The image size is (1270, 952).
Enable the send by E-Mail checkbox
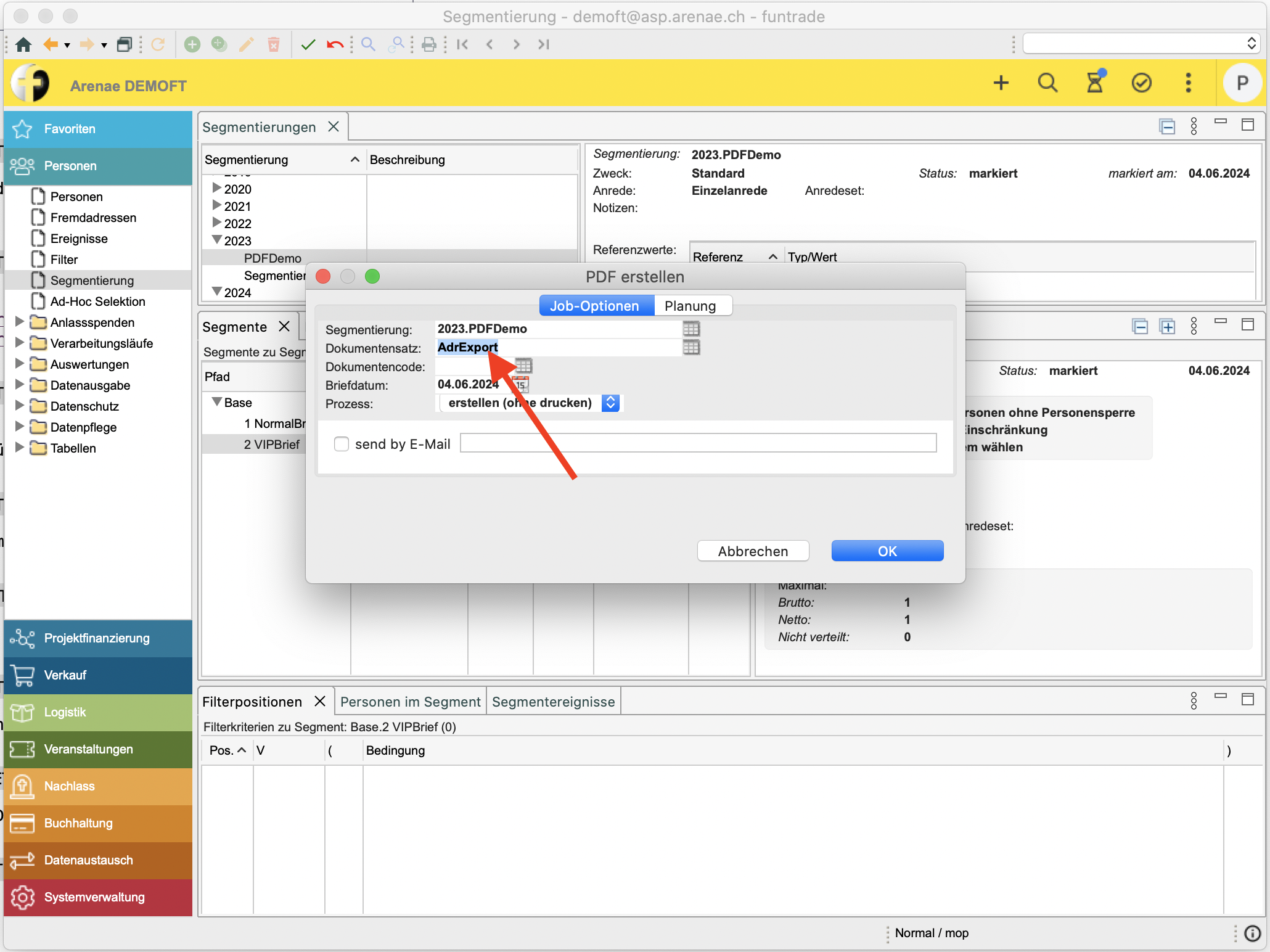tap(342, 444)
